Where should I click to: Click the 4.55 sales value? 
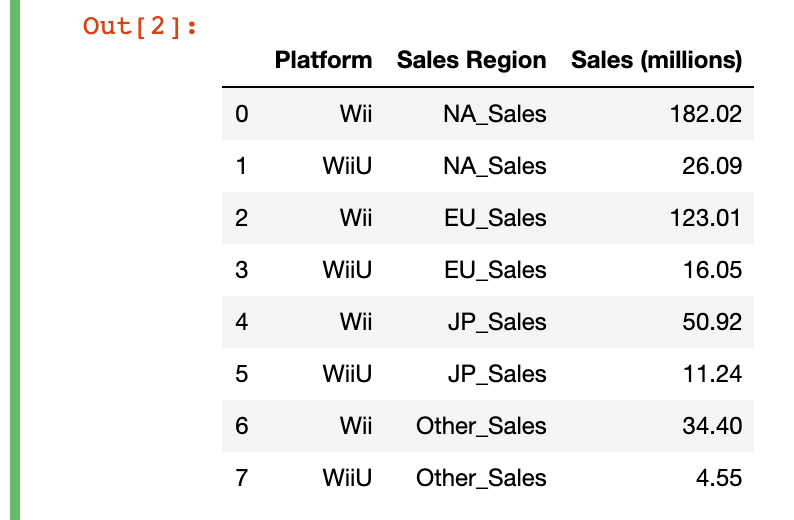tap(719, 478)
